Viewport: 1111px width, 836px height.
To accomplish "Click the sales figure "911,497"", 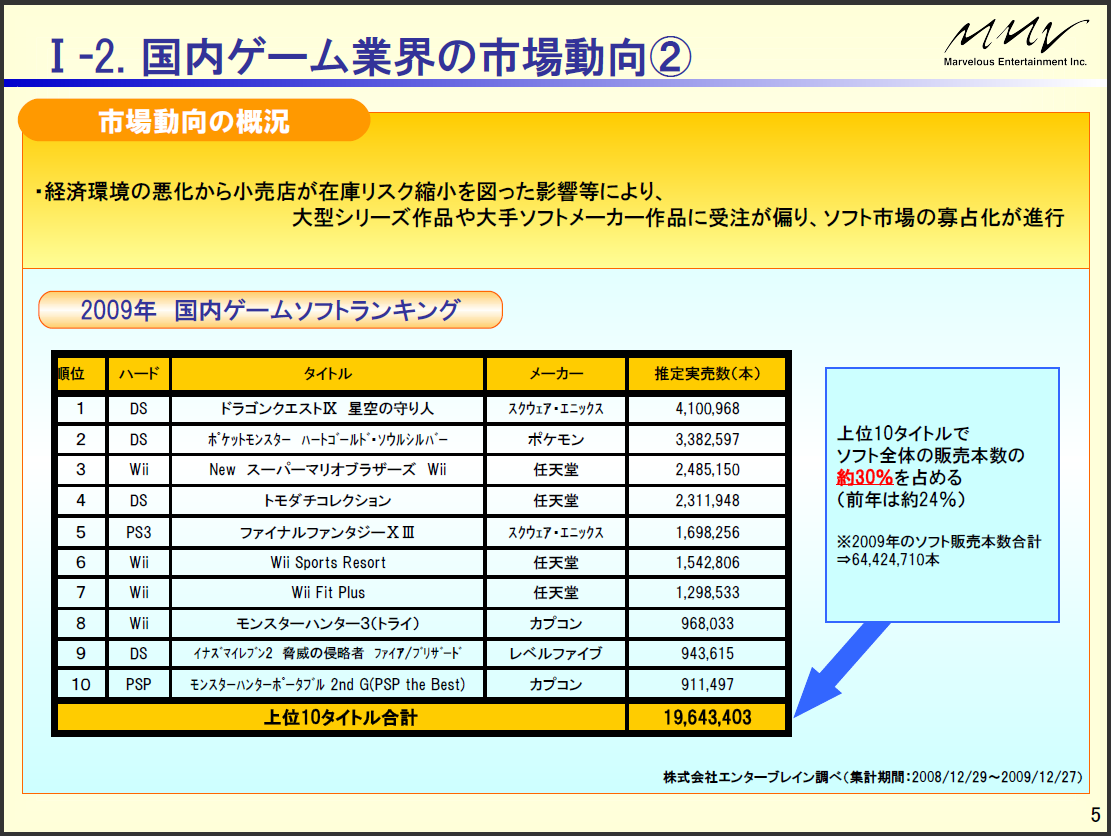I will [707, 684].
